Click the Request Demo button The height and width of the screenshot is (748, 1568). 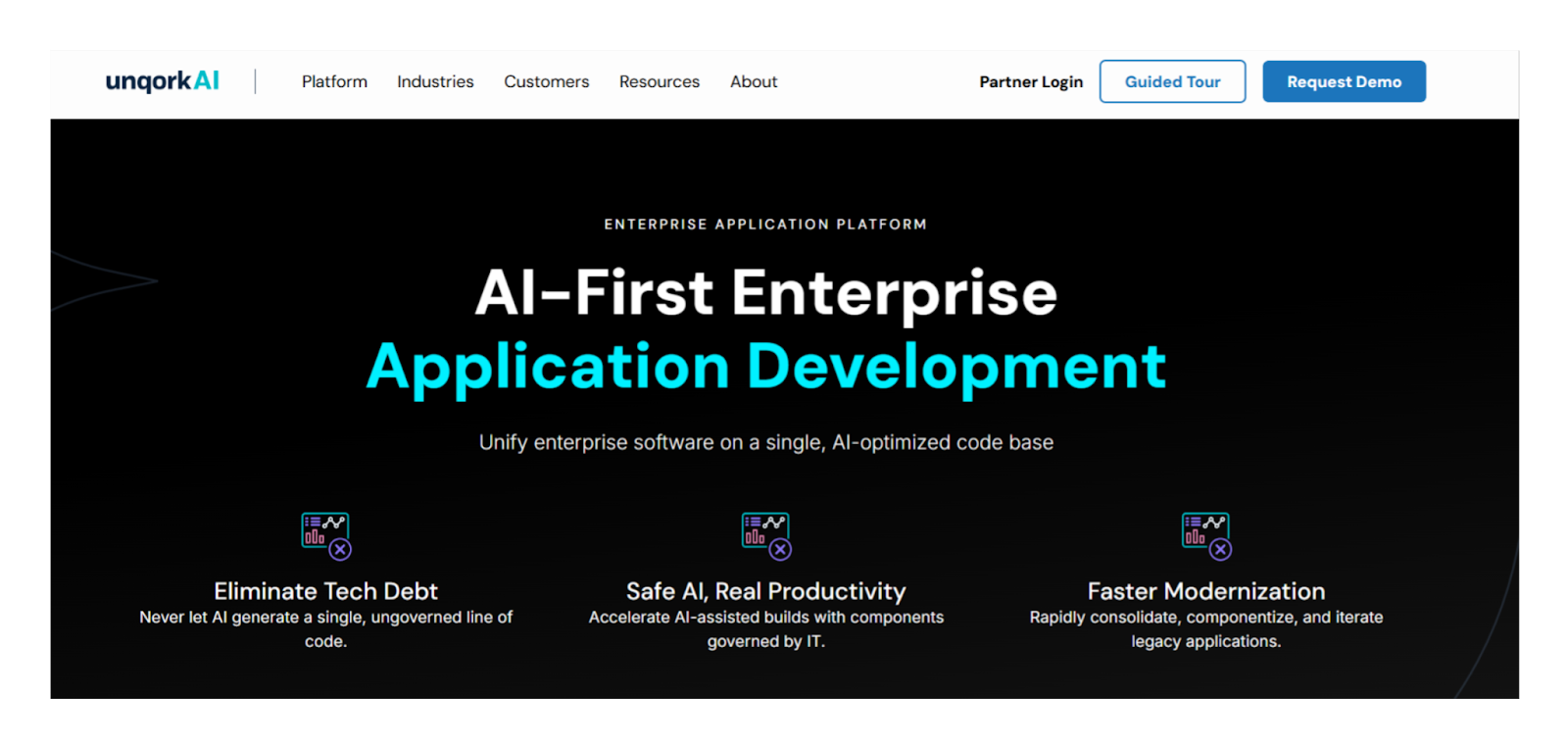pyautogui.click(x=1344, y=81)
